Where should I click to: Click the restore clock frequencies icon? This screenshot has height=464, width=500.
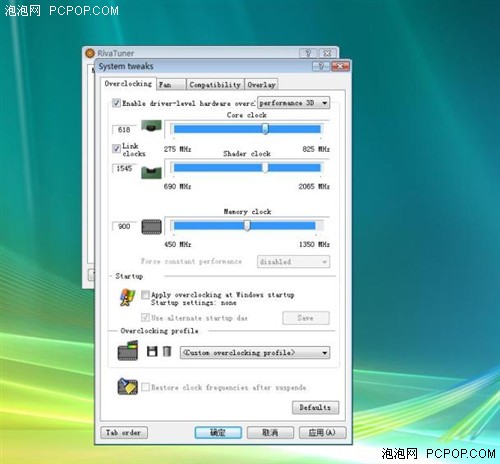click(127, 387)
